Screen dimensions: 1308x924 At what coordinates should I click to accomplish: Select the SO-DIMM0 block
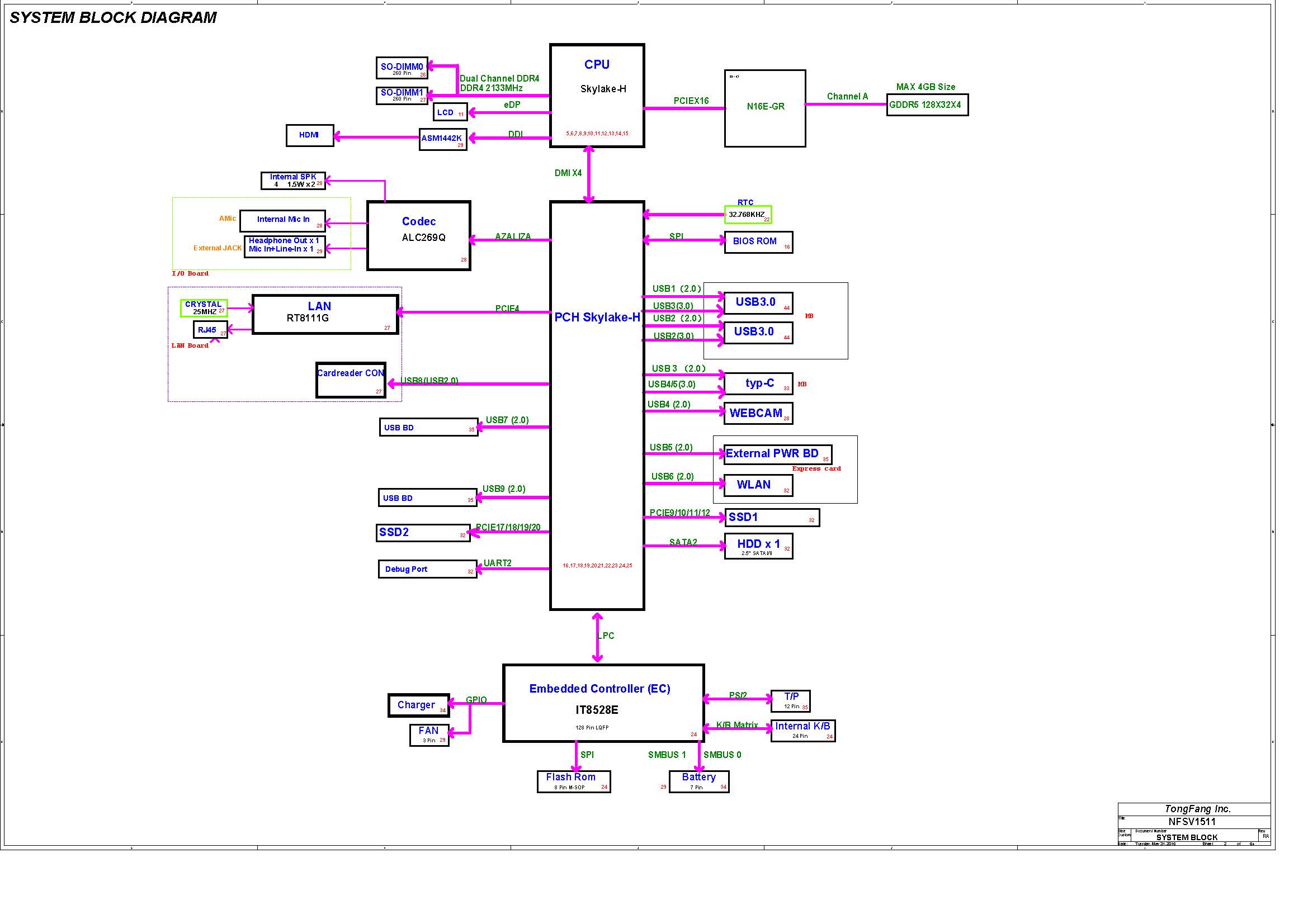pos(402,68)
